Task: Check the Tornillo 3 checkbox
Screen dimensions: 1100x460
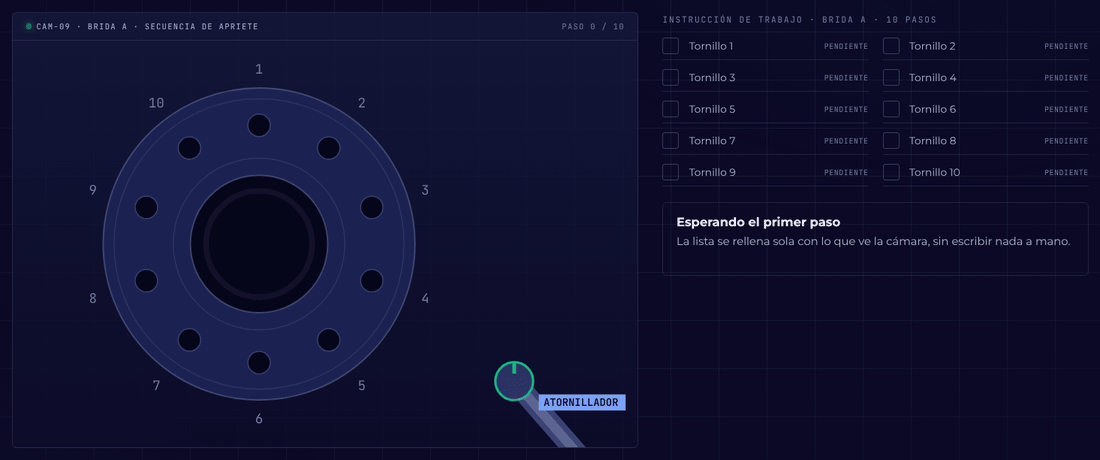Action: (671, 78)
